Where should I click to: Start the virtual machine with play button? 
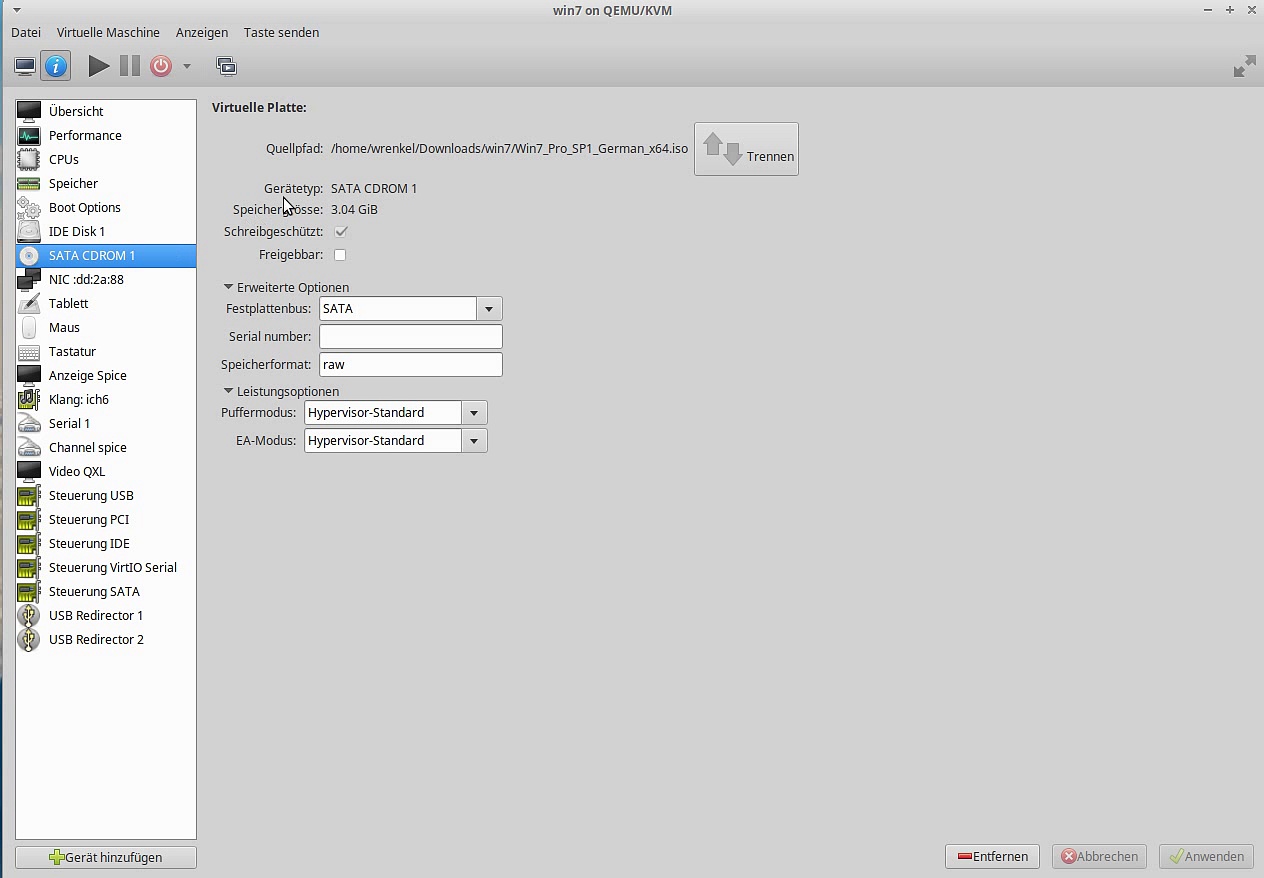99,66
